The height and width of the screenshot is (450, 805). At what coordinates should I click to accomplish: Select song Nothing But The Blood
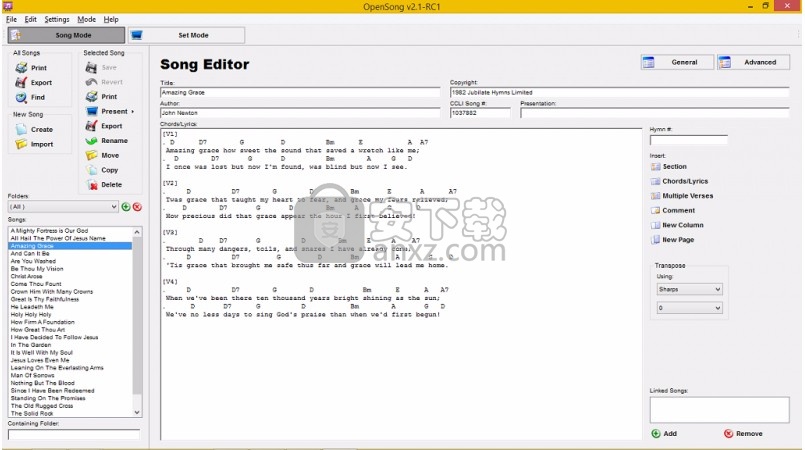click(43, 383)
